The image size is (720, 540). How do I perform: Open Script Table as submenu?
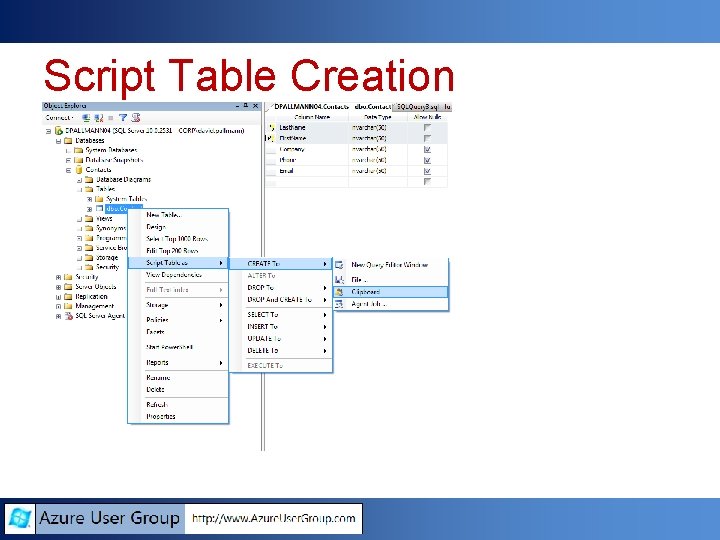pyautogui.click(x=178, y=263)
